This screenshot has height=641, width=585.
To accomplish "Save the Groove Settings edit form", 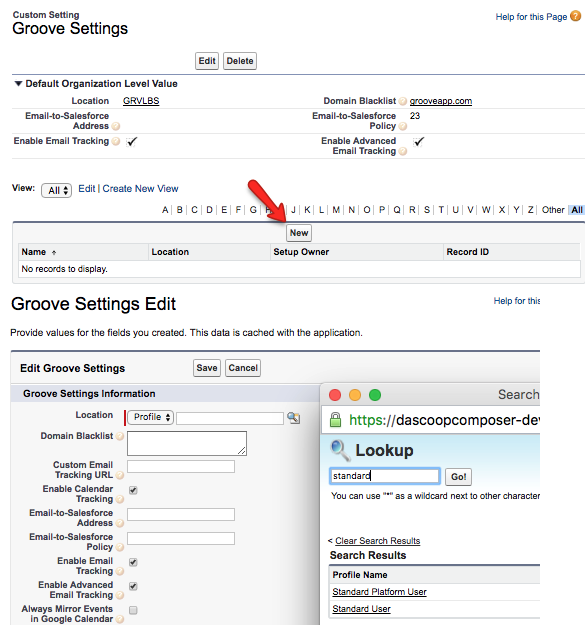I will tap(207, 368).
